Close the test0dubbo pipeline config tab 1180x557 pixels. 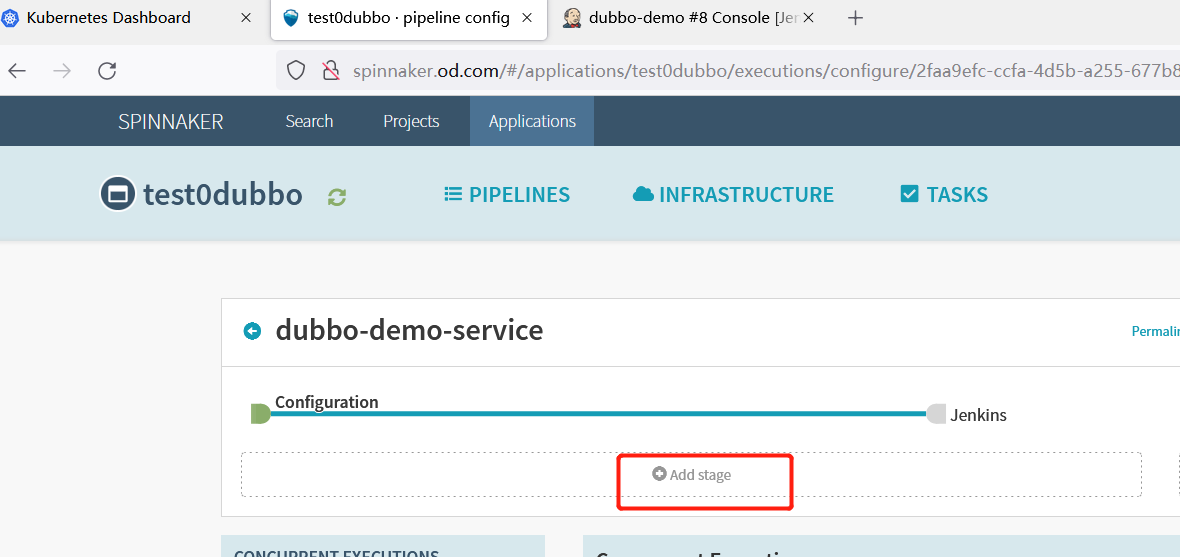click(x=527, y=18)
